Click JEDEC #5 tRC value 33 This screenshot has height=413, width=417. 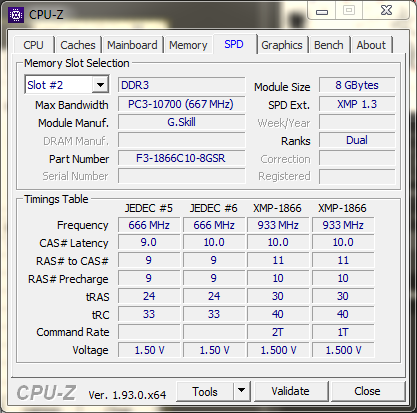point(149,314)
